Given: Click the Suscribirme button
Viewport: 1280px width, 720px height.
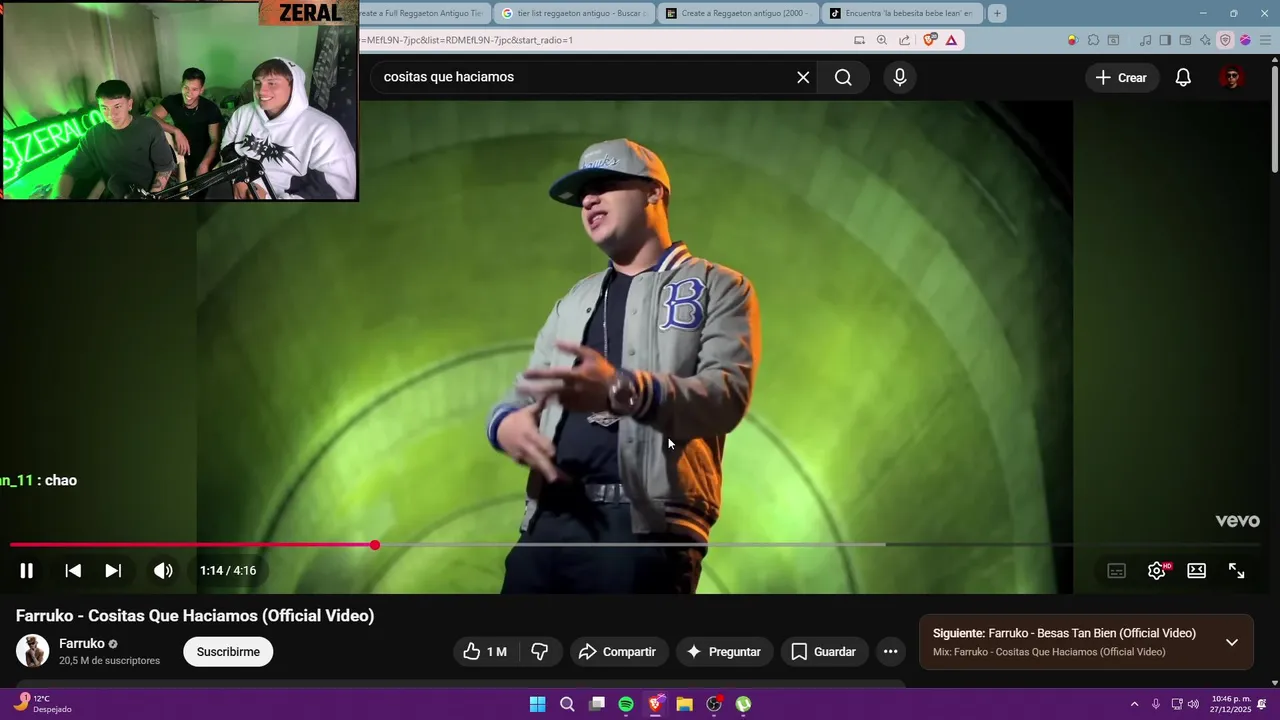Looking at the screenshot, I should 228,652.
